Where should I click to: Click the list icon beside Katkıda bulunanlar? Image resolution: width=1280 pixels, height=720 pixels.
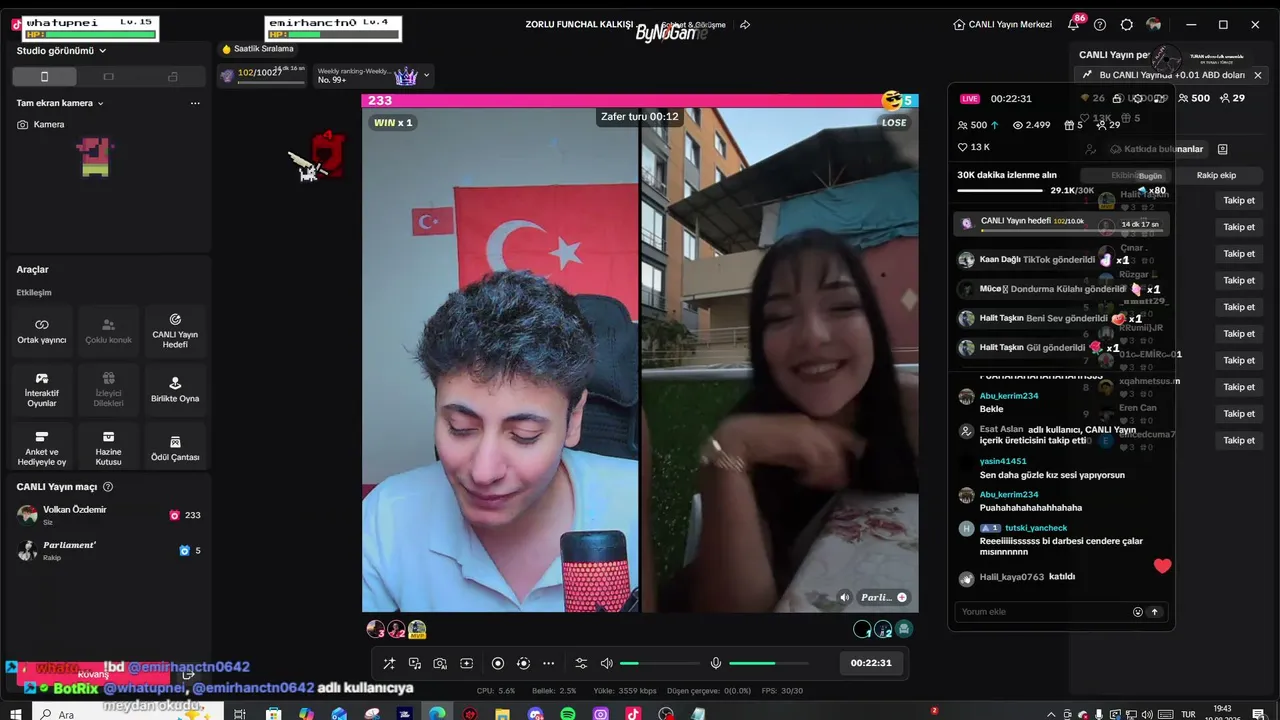1222,149
